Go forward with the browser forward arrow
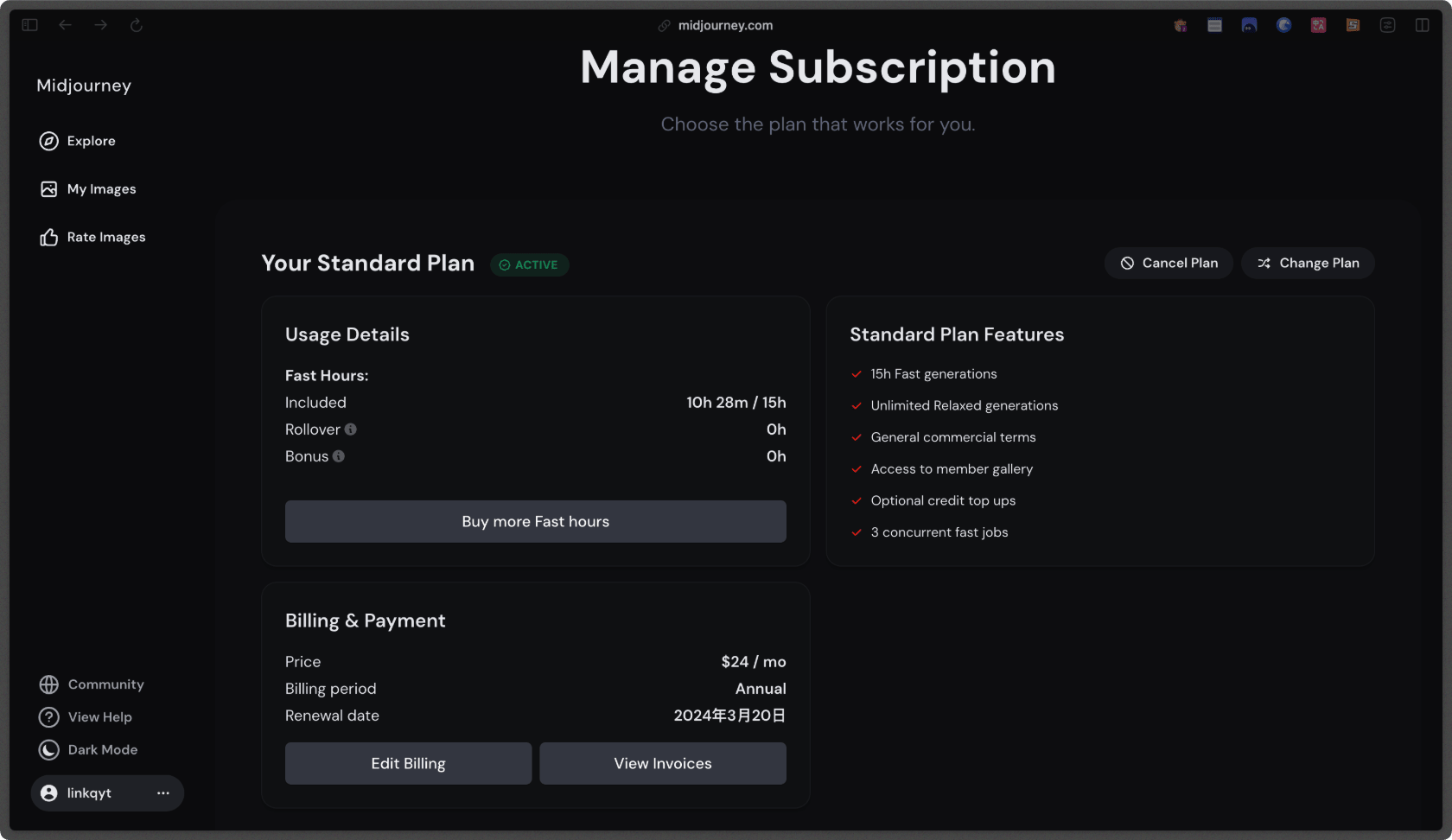Screen dimensions: 1452x840 (x=101, y=25)
